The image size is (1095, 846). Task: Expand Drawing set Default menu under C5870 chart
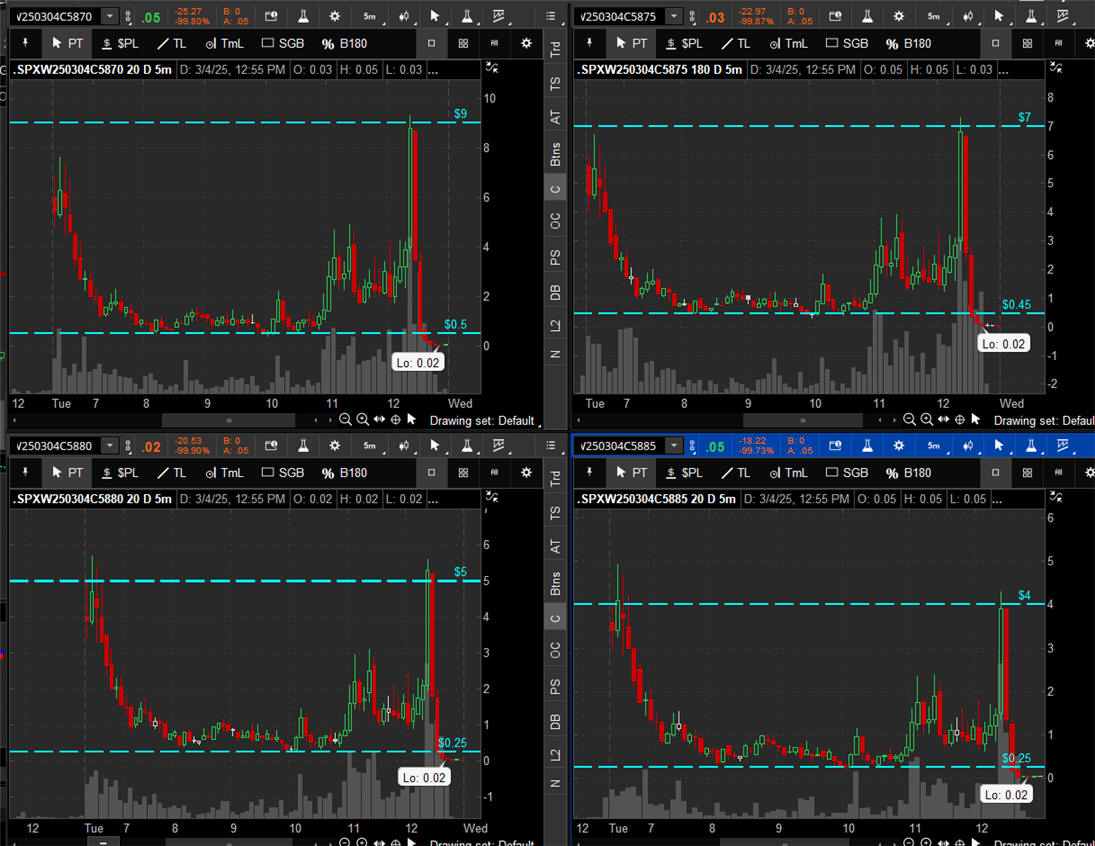click(x=482, y=421)
